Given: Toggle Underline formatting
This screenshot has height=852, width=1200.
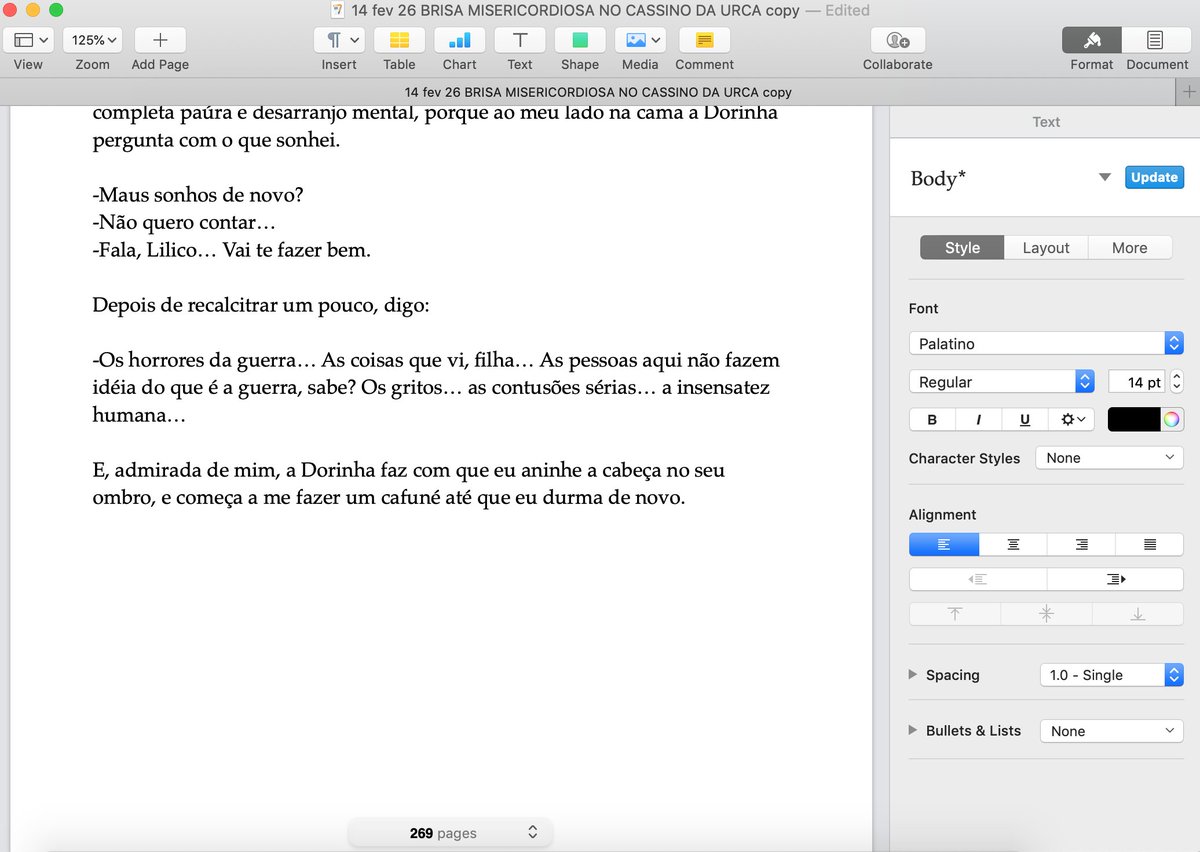Looking at the screenshot, I should tap(1025, 420).
